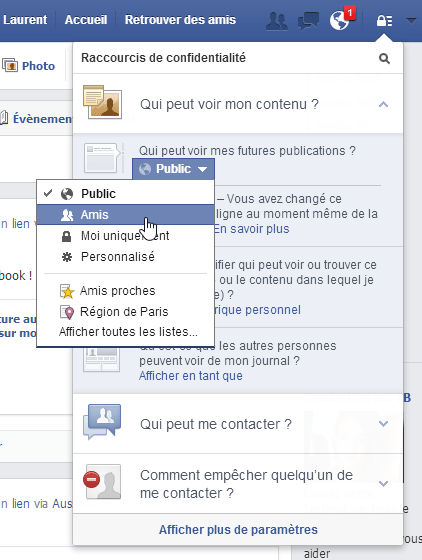Click the red notification badge showing 1
The width and height of the screenshot is (422, 560).
coord(350,13)
